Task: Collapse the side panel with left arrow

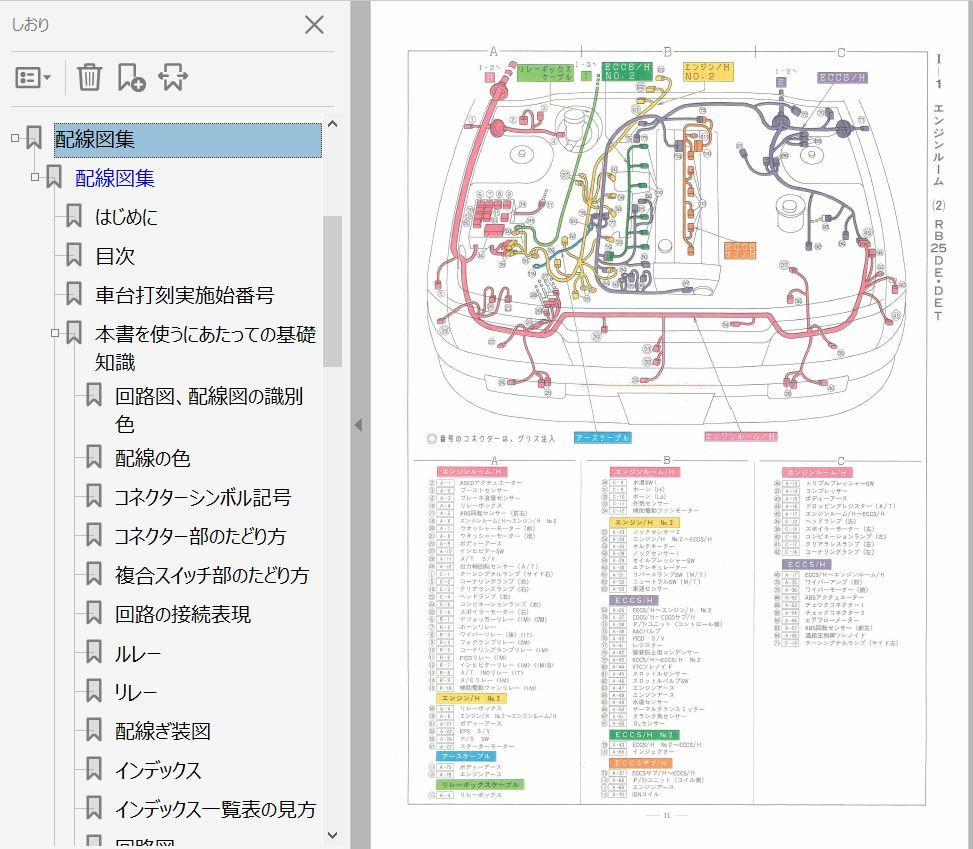Action: (358, 425)
